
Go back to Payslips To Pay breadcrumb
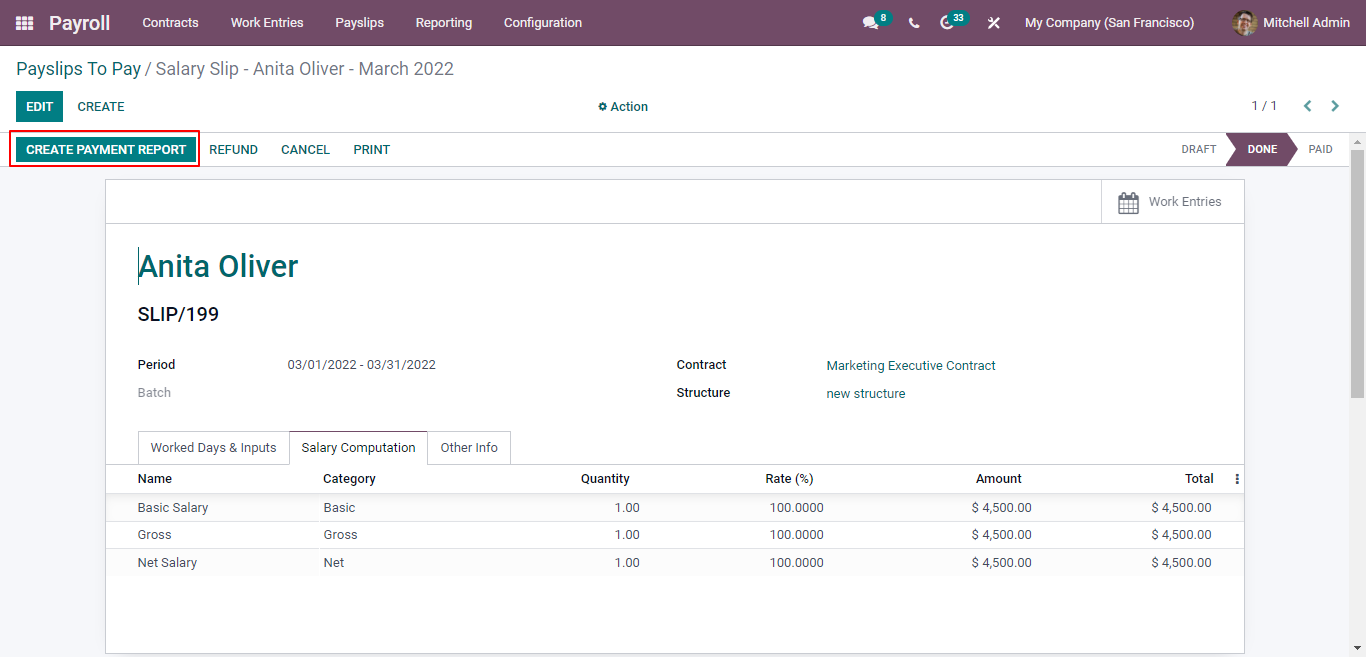click(78, 69)
